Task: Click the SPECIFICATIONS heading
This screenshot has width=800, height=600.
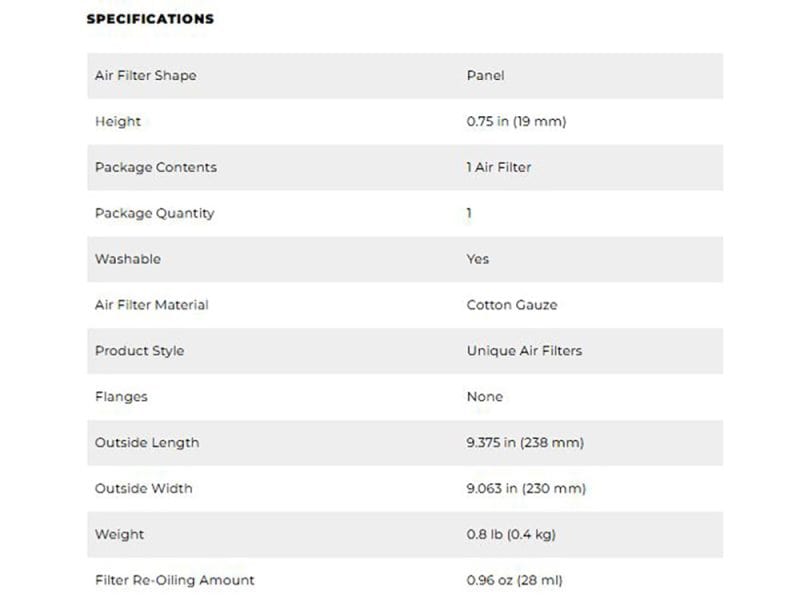Action: 150,19
